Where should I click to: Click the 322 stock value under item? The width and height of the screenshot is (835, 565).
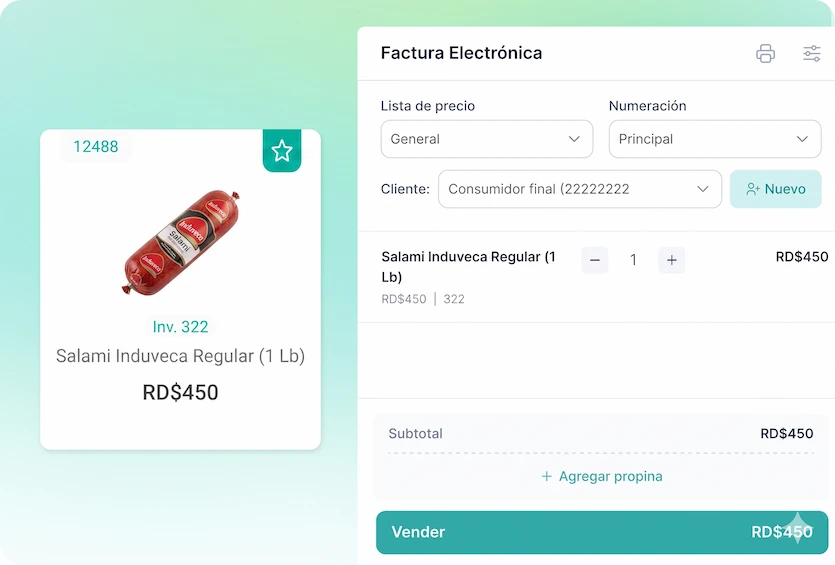(454, 299)
